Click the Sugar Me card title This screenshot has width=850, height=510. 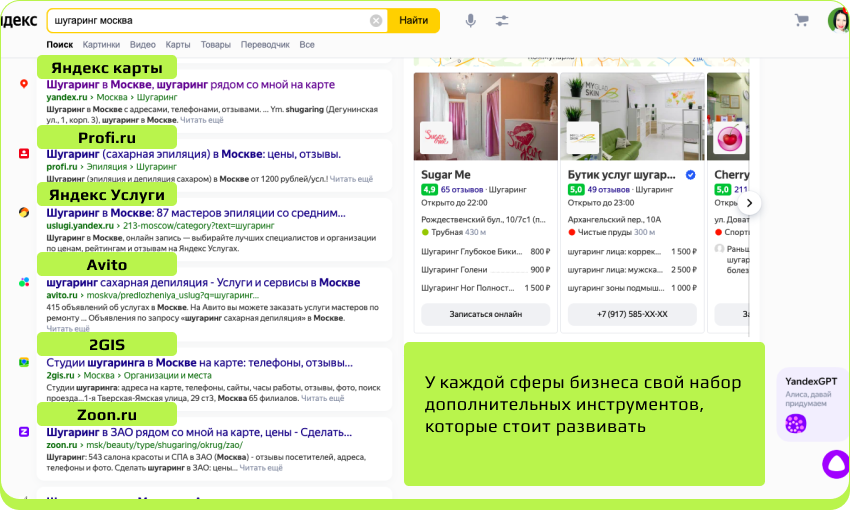point(446,175)
